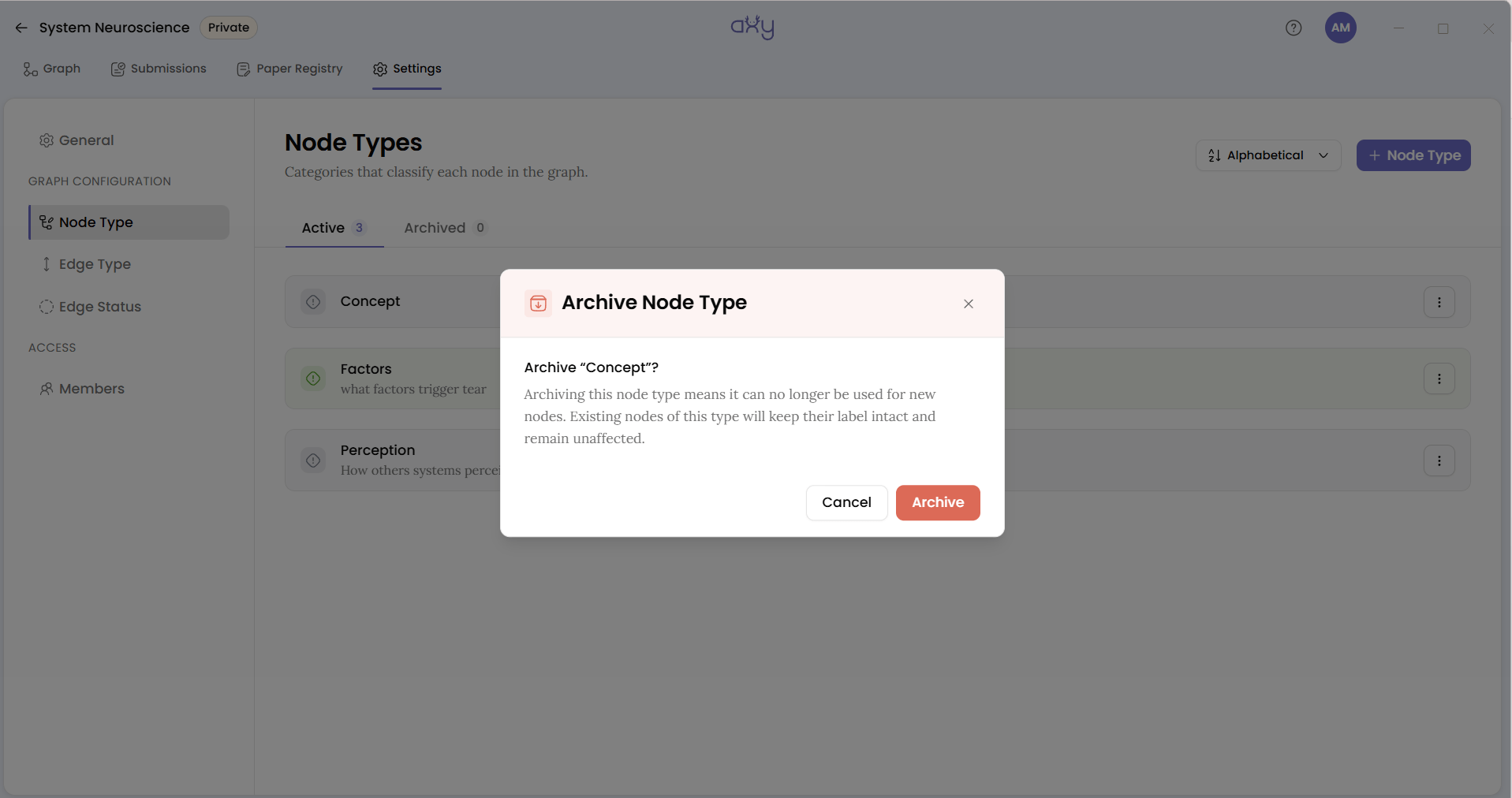Close the Archive Node Type dialog
This screenshot has height=798, width=1512.
[x=969, y=304]
